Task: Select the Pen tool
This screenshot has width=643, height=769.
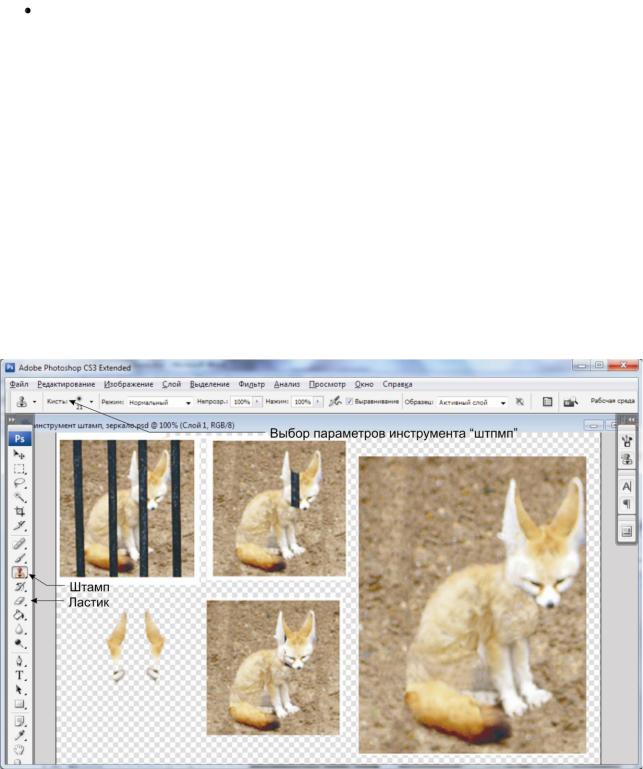Action: [x=19, y=661]
